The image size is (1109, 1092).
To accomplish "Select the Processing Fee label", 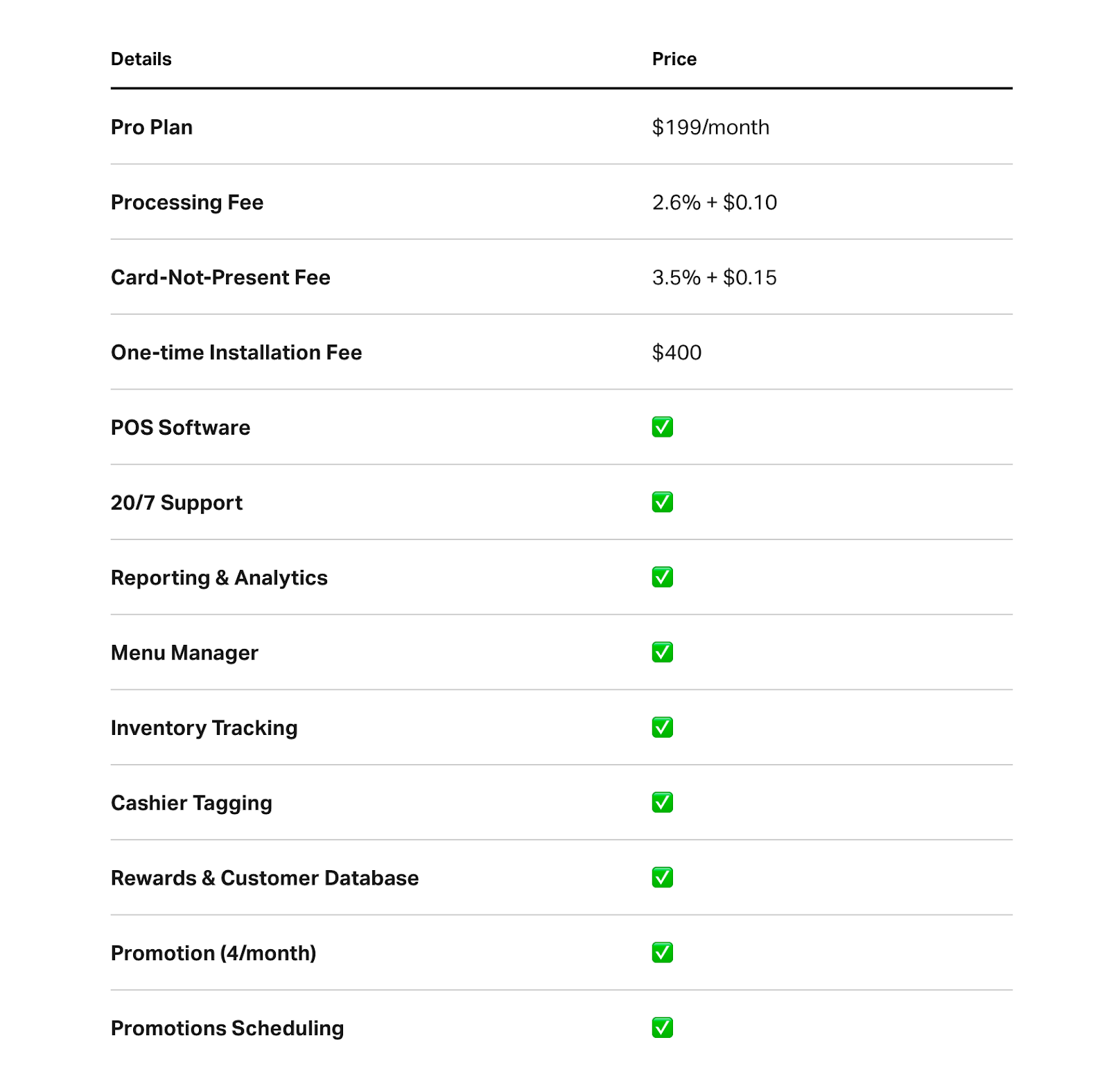I will [187, 202].
